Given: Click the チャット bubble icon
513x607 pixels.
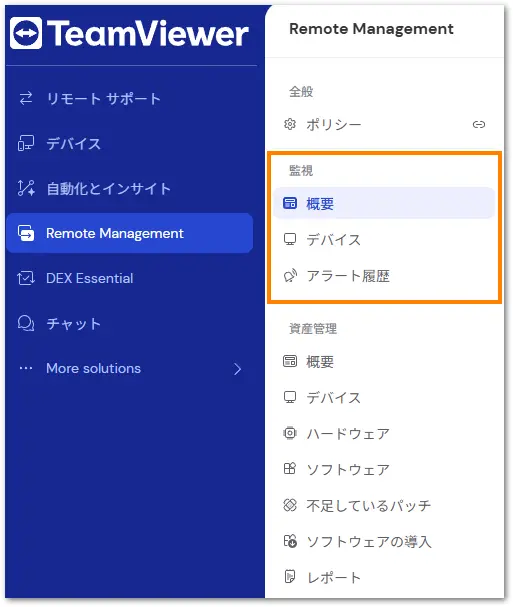Looking at the screenshot, I should (x=26, y=323).
